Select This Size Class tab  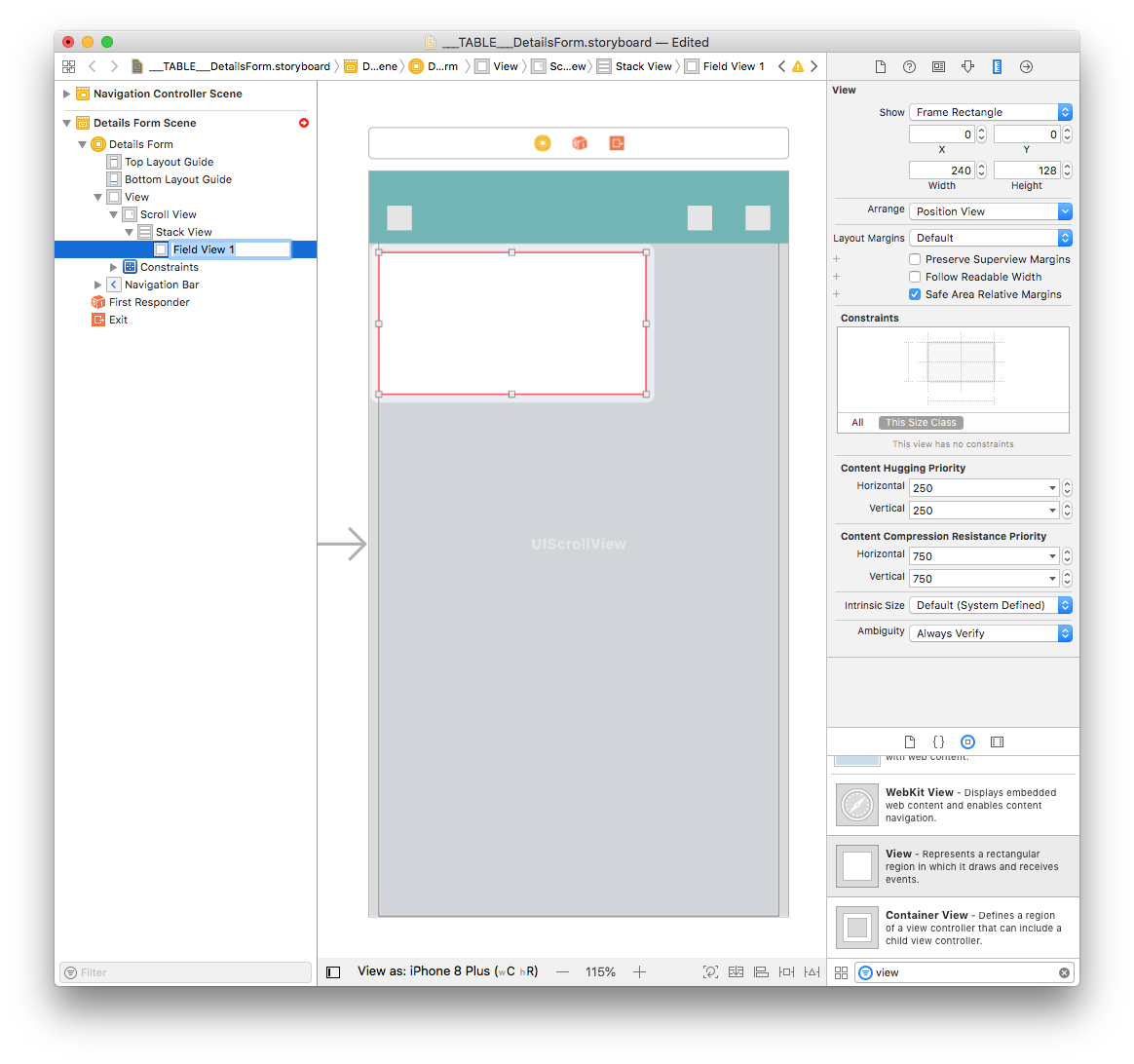coord(921,423)
